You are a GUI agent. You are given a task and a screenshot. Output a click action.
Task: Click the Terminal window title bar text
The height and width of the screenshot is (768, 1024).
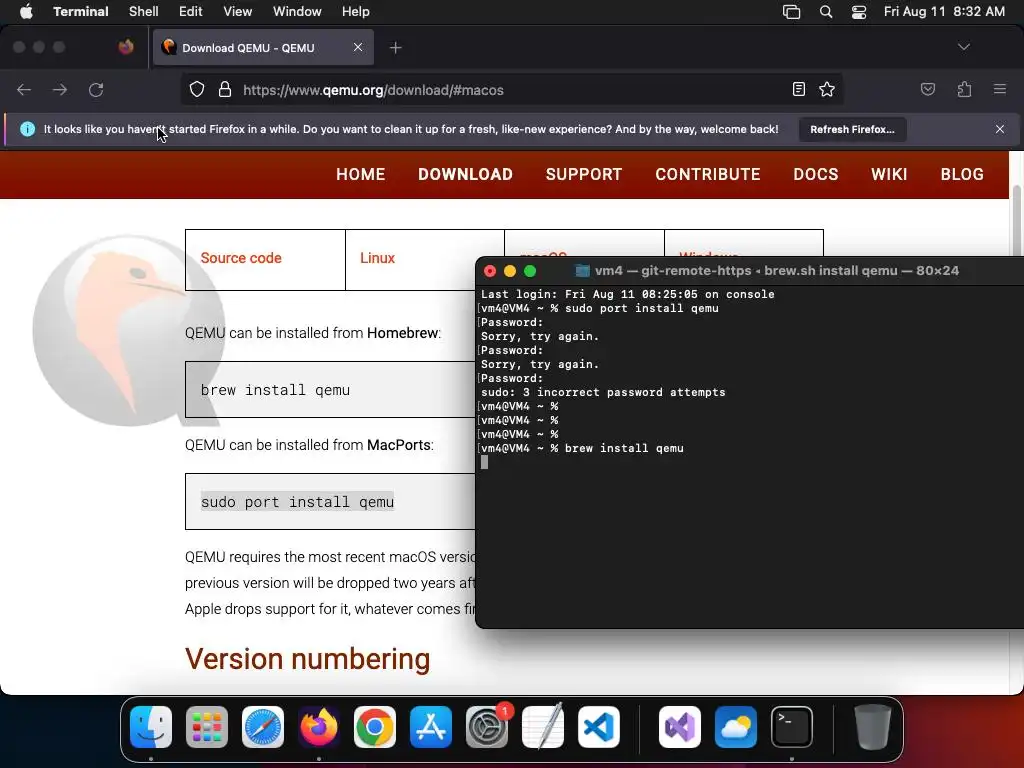pyautogui.click(x=776, y=270)
